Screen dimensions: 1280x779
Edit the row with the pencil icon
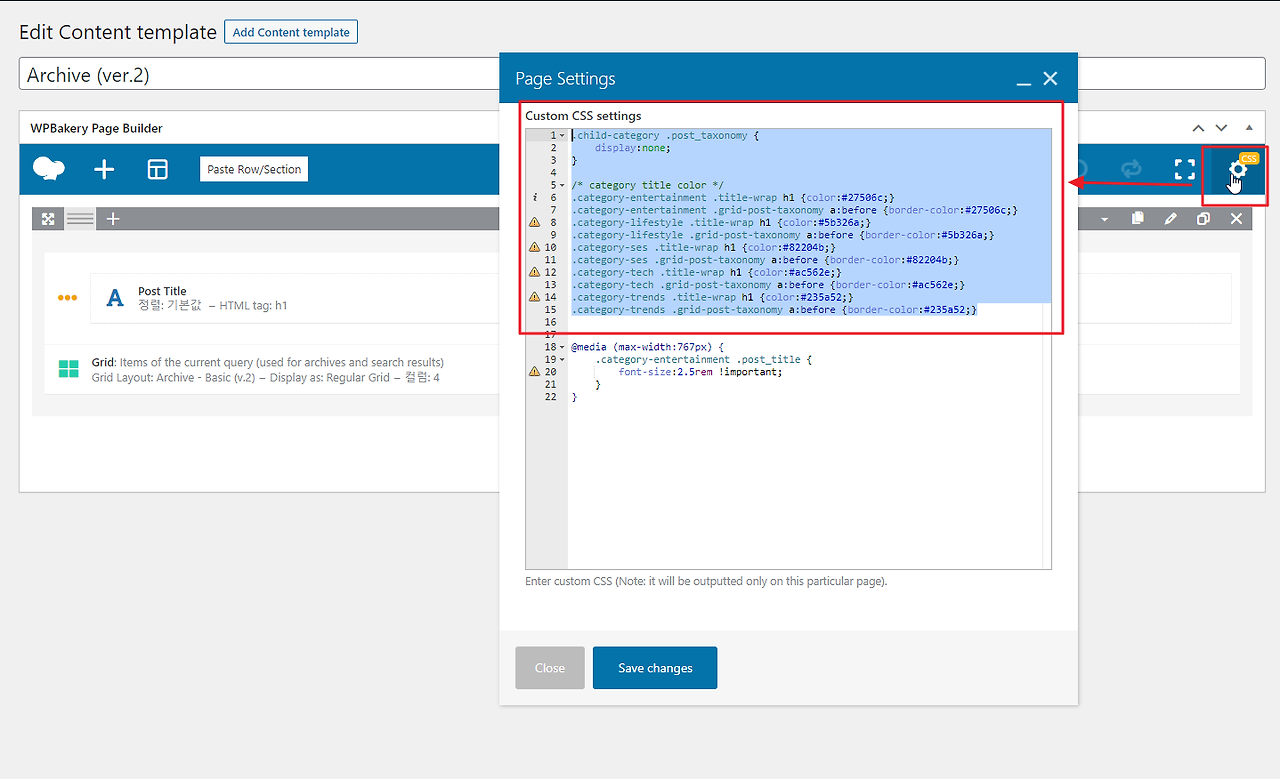(x=1170, y=219)
